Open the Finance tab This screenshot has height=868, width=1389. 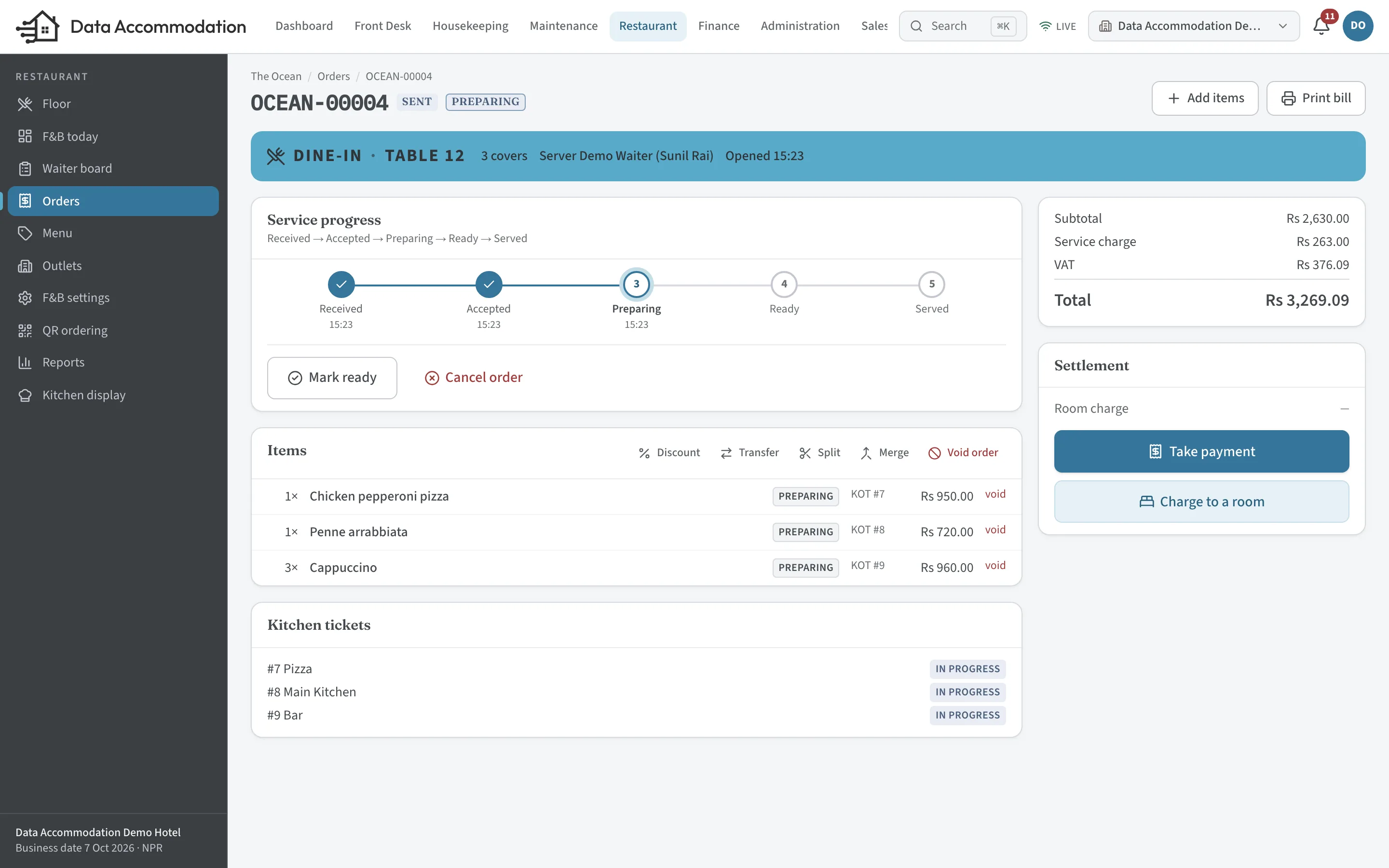(x=719, y=26)
